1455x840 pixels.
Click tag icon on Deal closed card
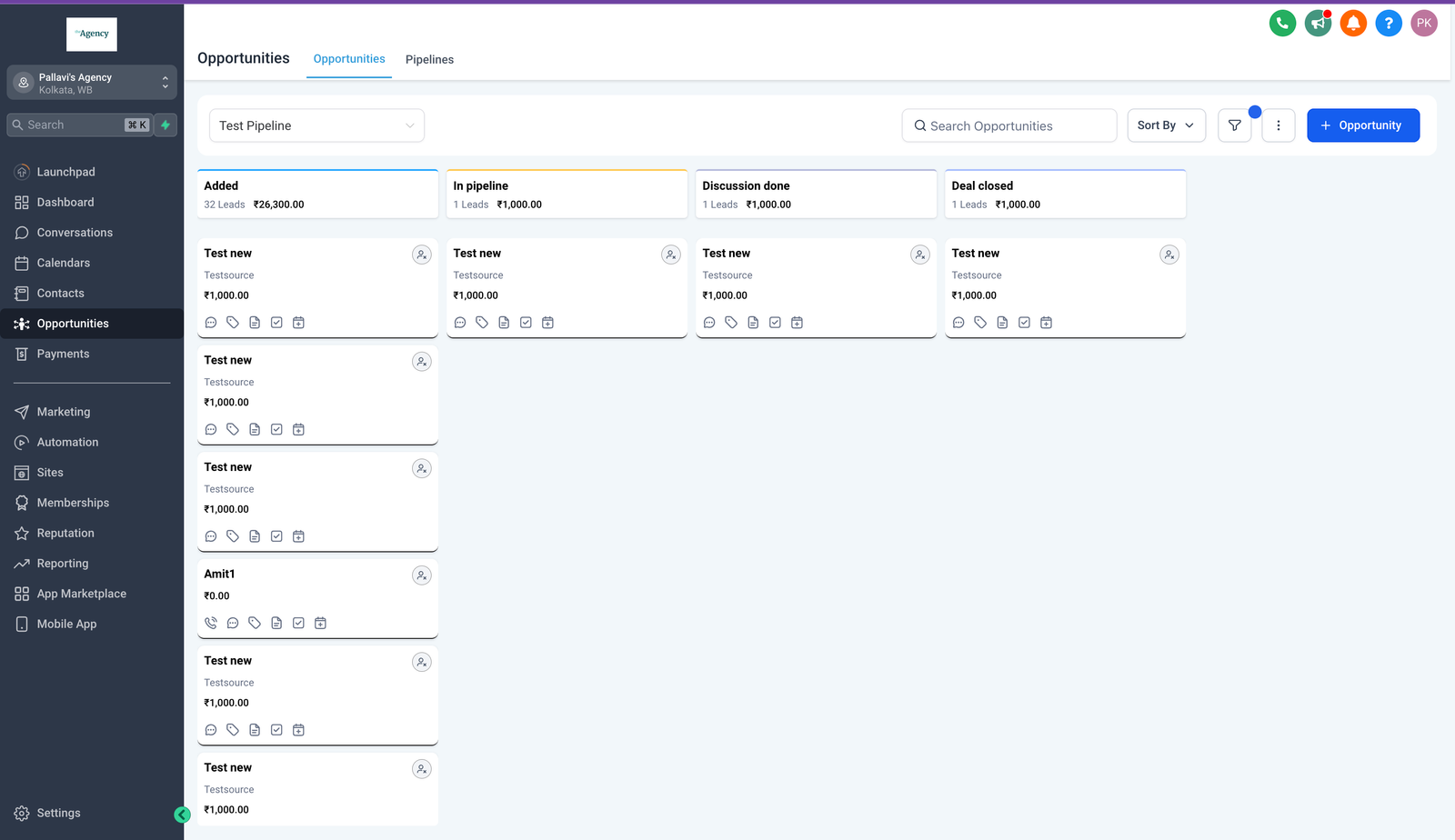tap(980, 323)
